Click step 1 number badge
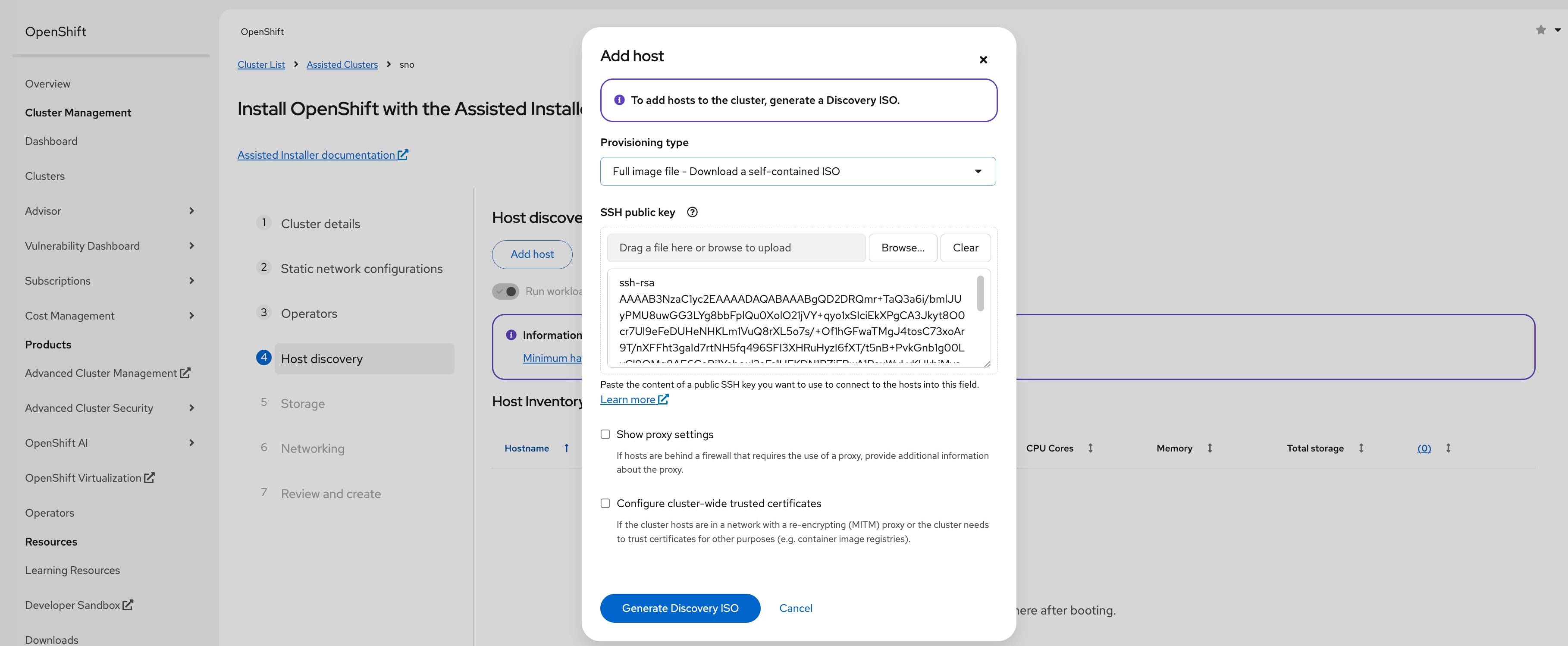1568x646 pixels. pyautogui.click(x=263, y=222)
